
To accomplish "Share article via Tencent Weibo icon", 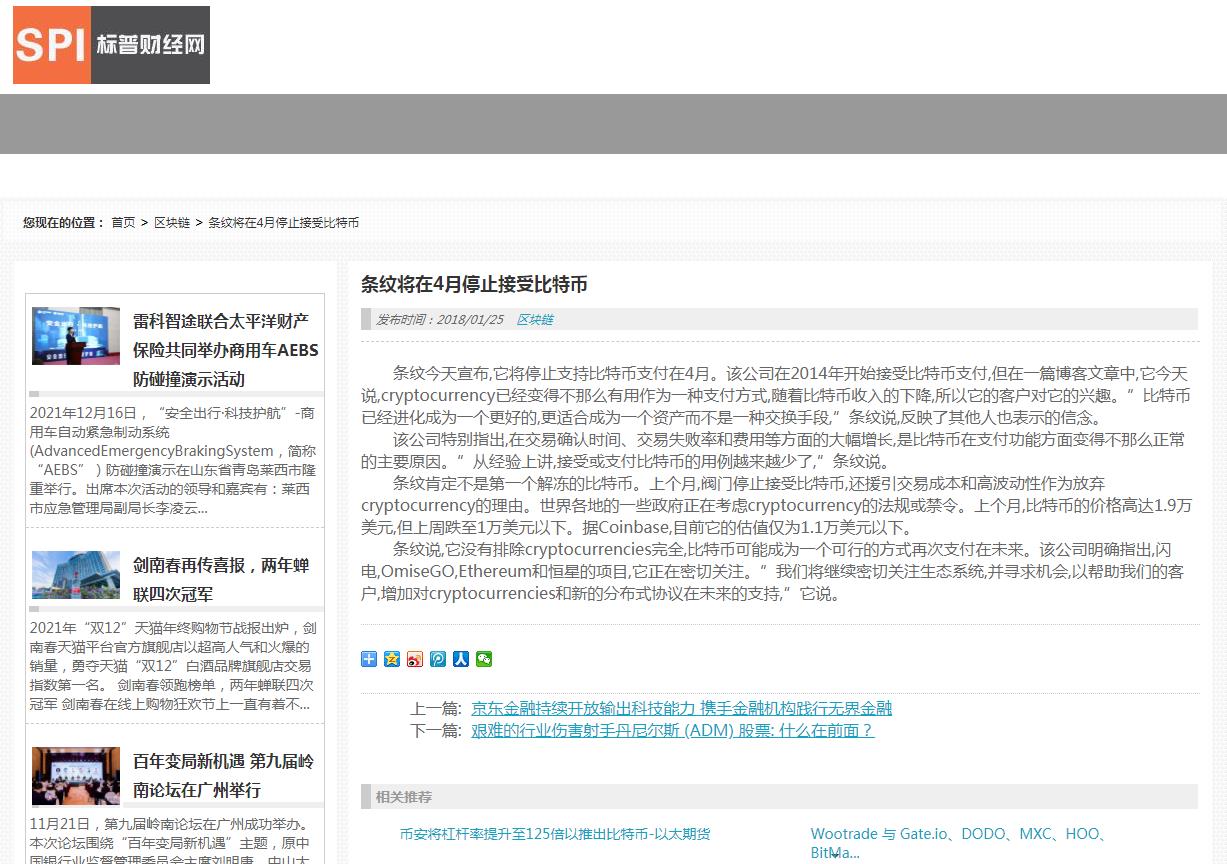I will [438, 659].
